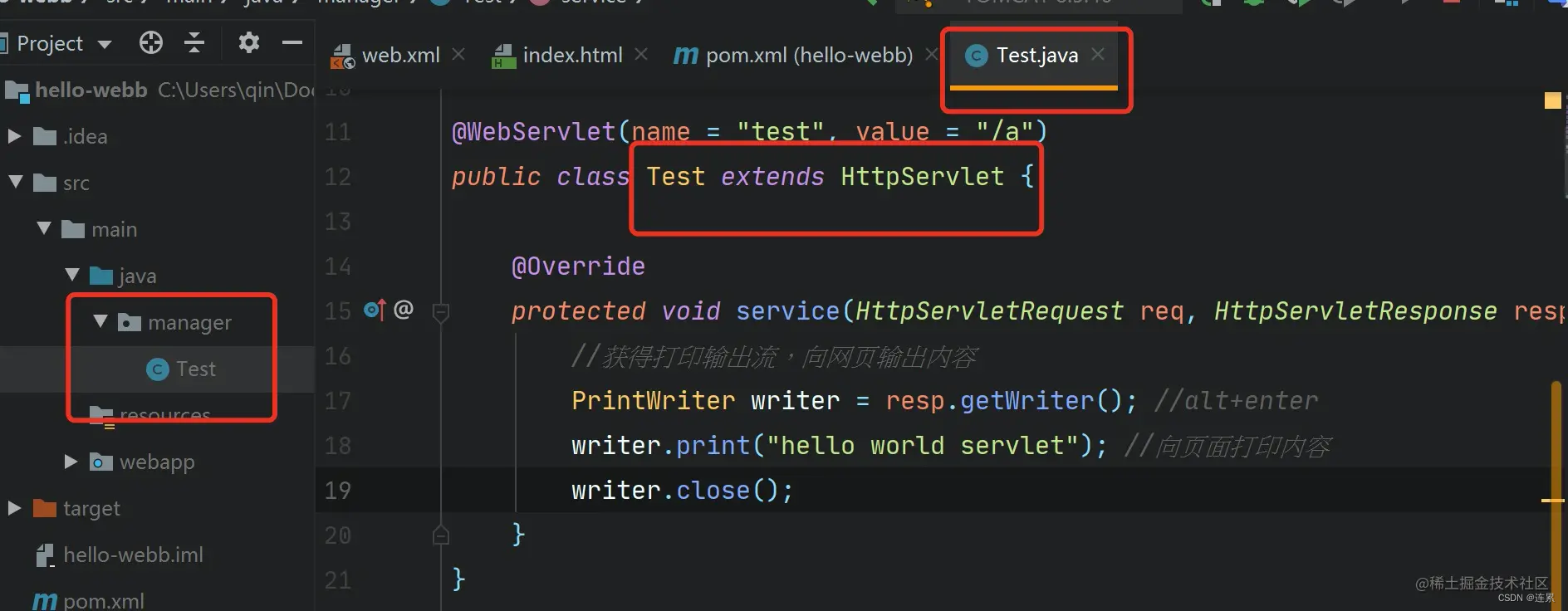Click the fold end marker at line 20

coord(441,535)
